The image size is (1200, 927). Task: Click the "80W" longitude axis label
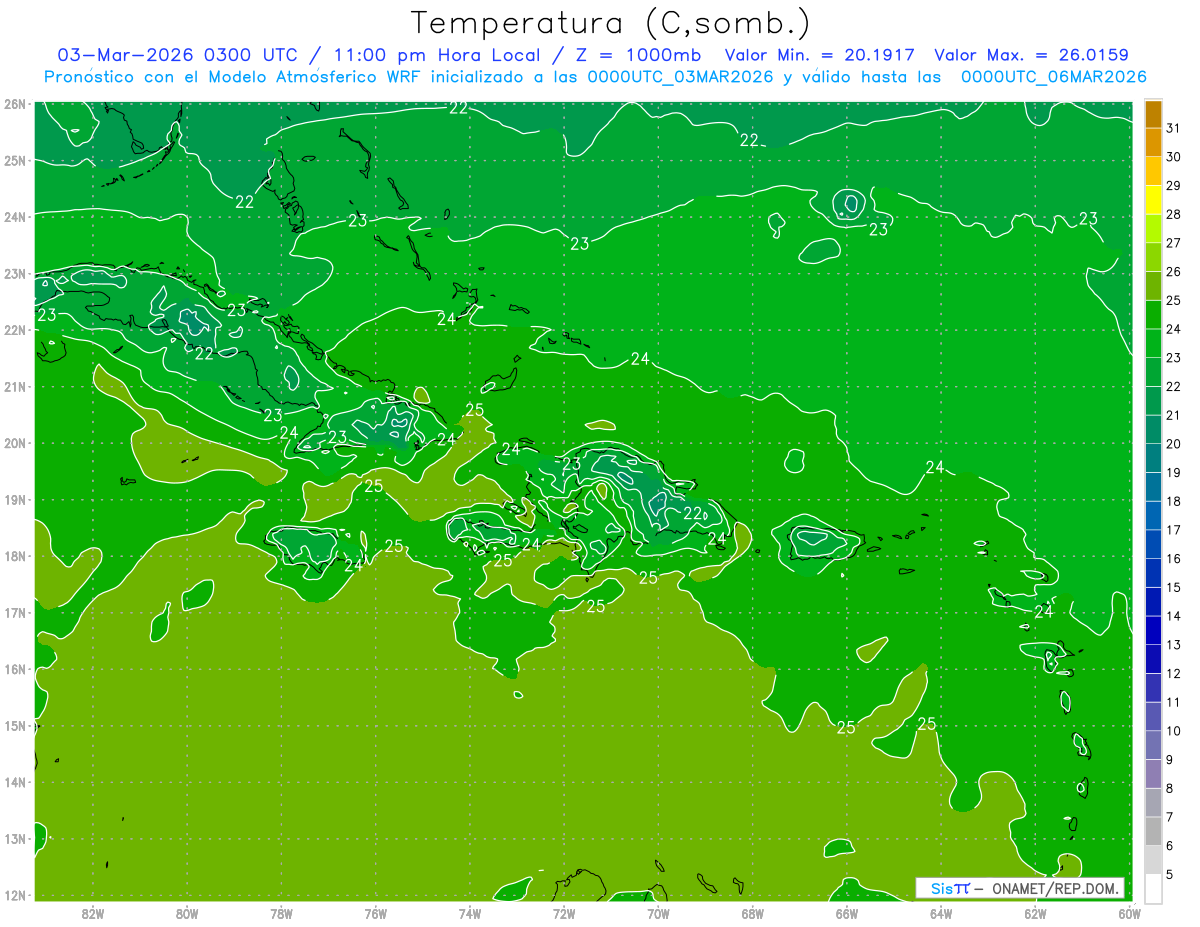(x=187, y=913)
